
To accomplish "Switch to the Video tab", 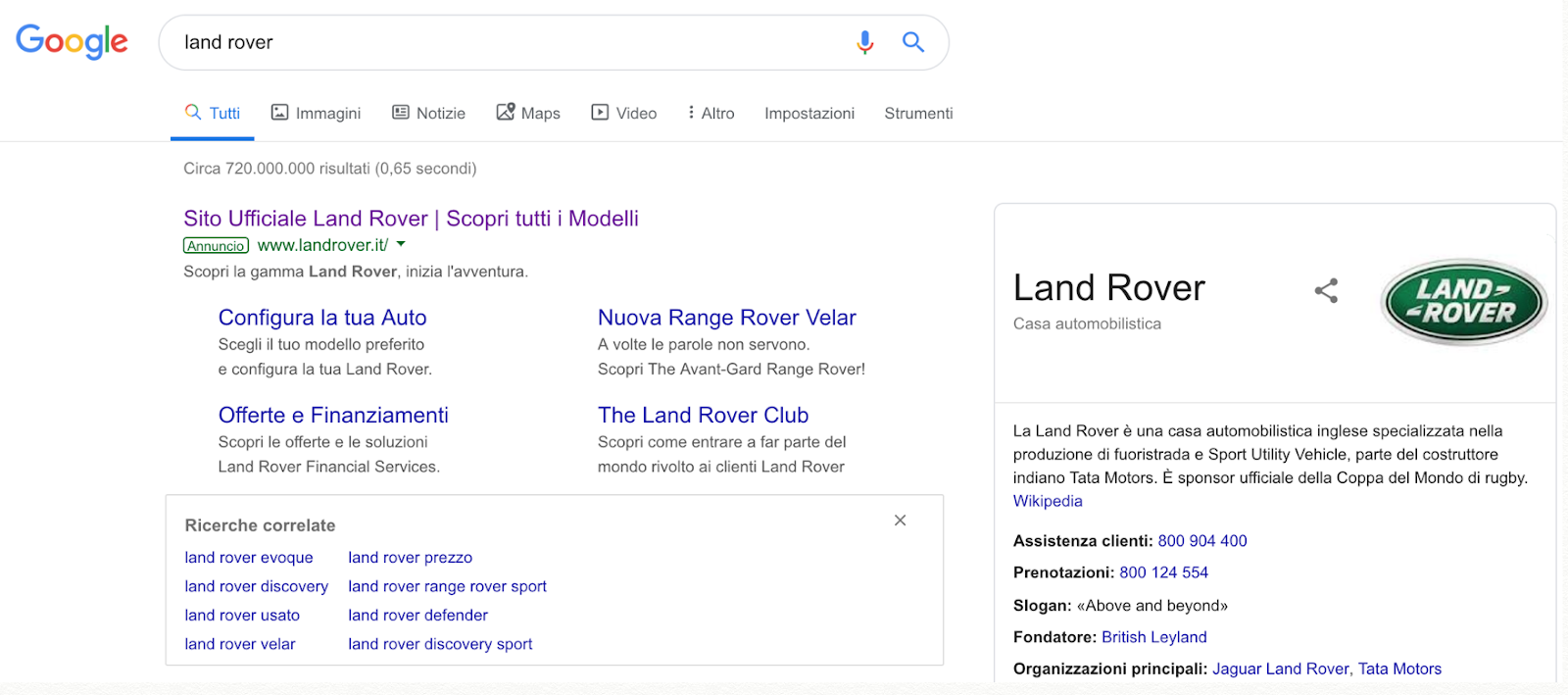I will (623, 114).
